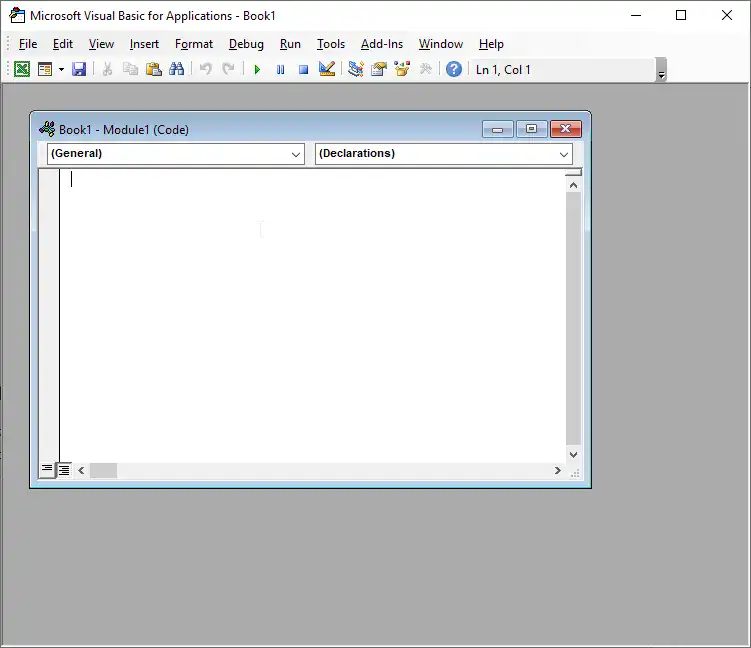The width and height of the screenshot is (751, 648).
Task: Click the code window's vertical scrollbar track
Action: [x=573, y=320]
